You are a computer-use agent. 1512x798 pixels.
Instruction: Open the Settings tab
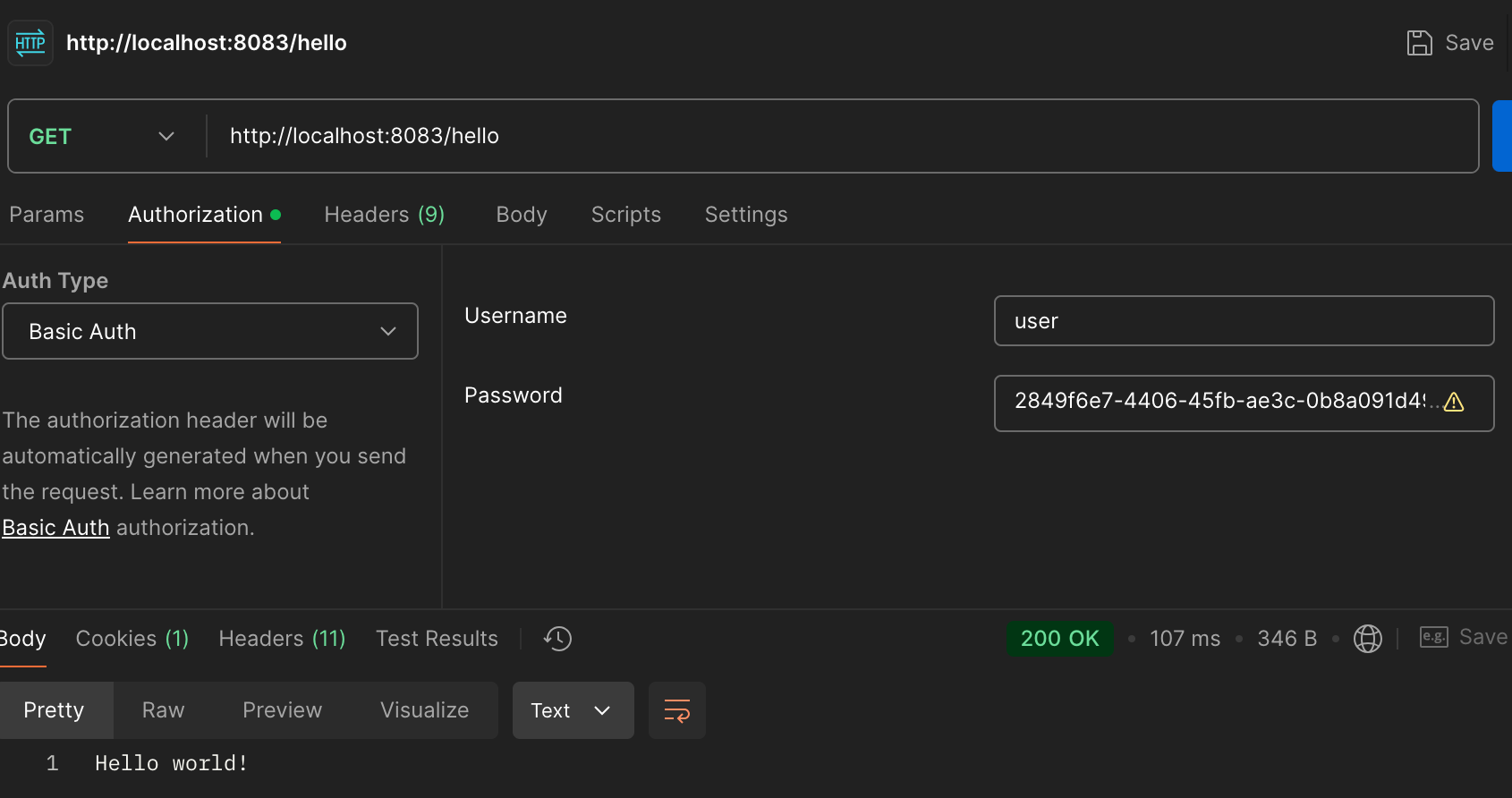coord(746,215)
